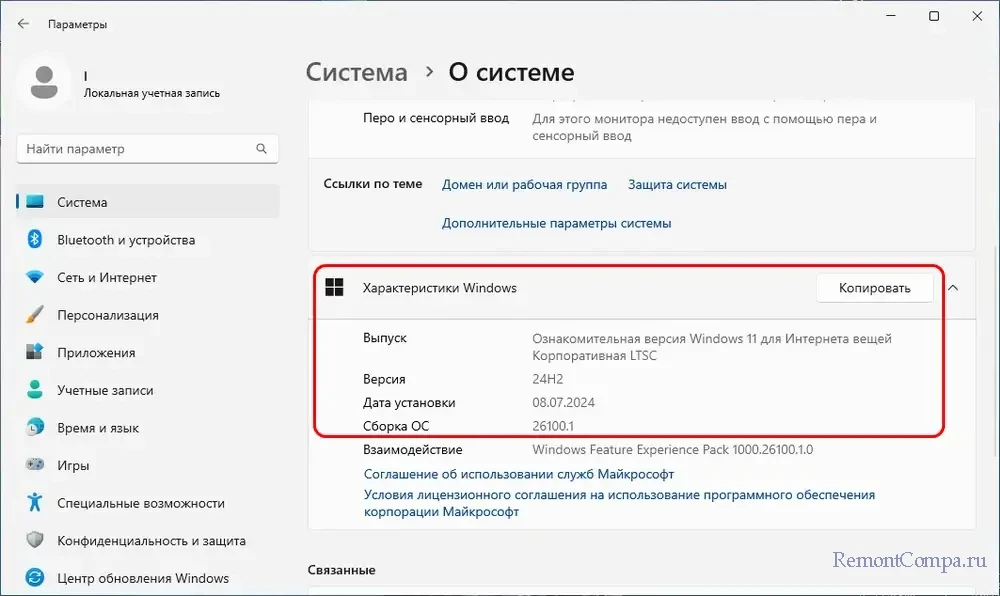
Task: Select version value 24H2
Action: pos(548,379)
